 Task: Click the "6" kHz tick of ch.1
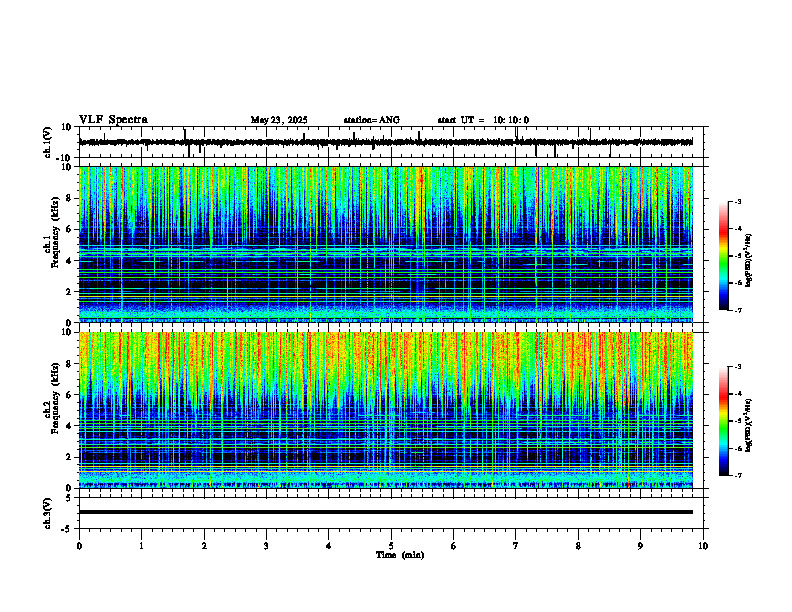tap(70, 229)
